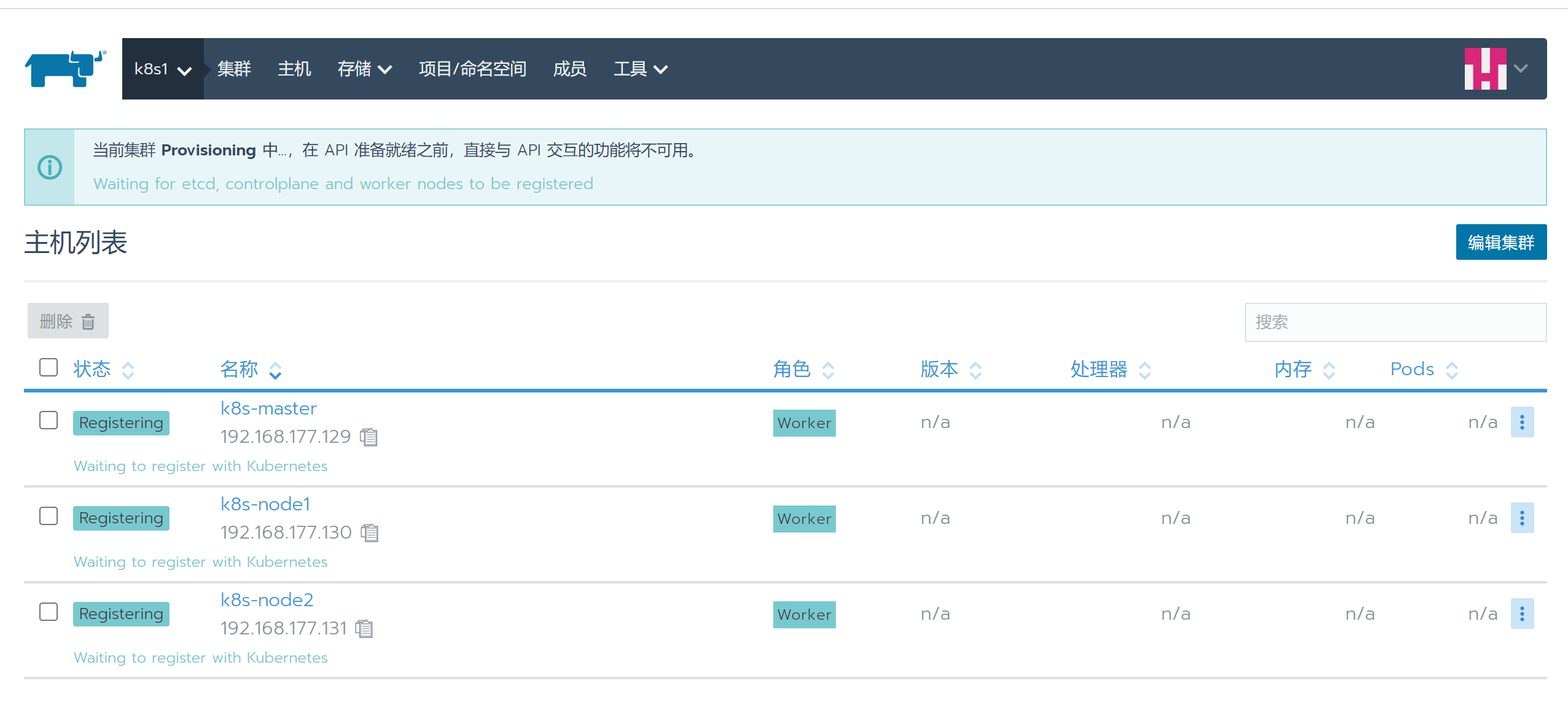
Task: Click the 搜索 search input field
Action: click(1395, 322)
